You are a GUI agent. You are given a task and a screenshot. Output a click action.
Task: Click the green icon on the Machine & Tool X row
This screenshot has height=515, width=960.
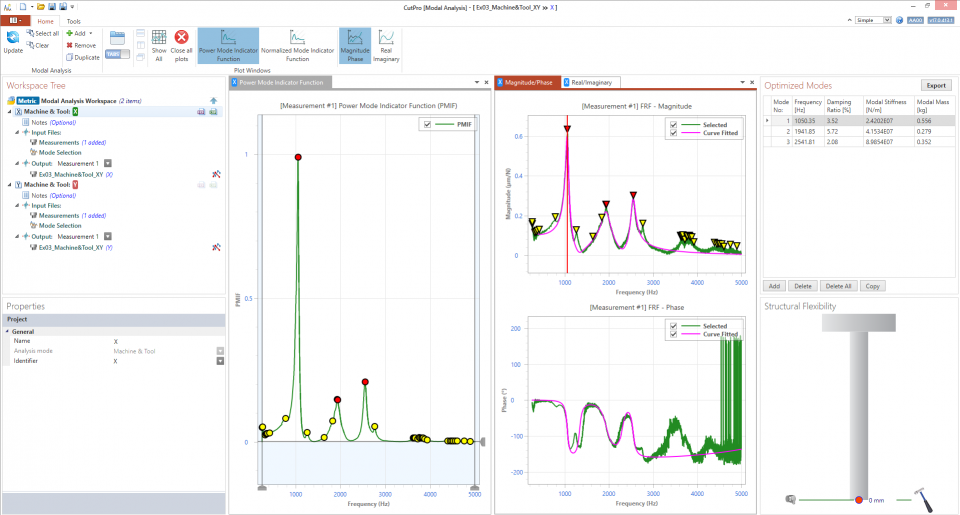[213, 111]
